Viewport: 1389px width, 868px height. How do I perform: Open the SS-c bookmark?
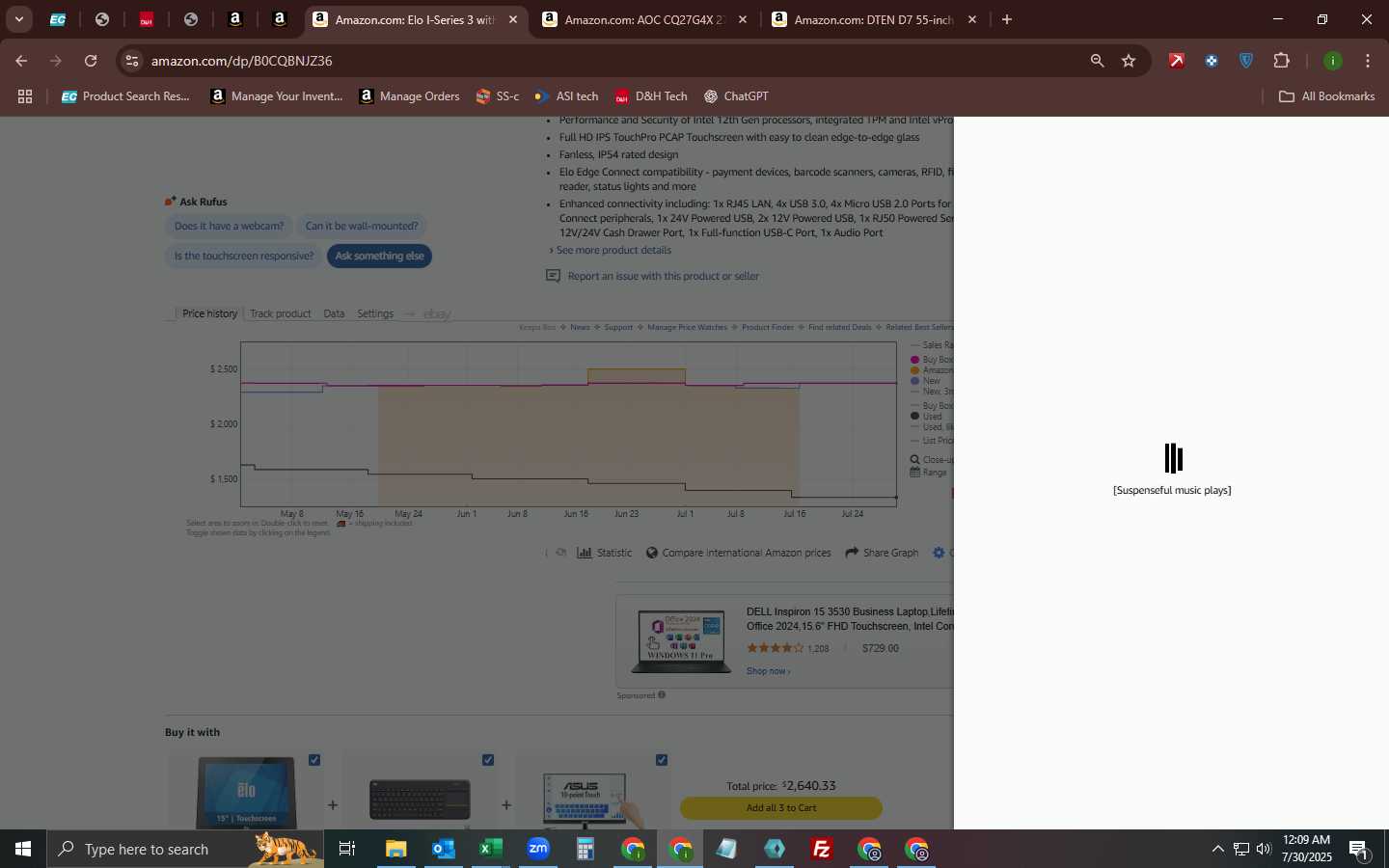pyautogui.click(x=498, y=96)
